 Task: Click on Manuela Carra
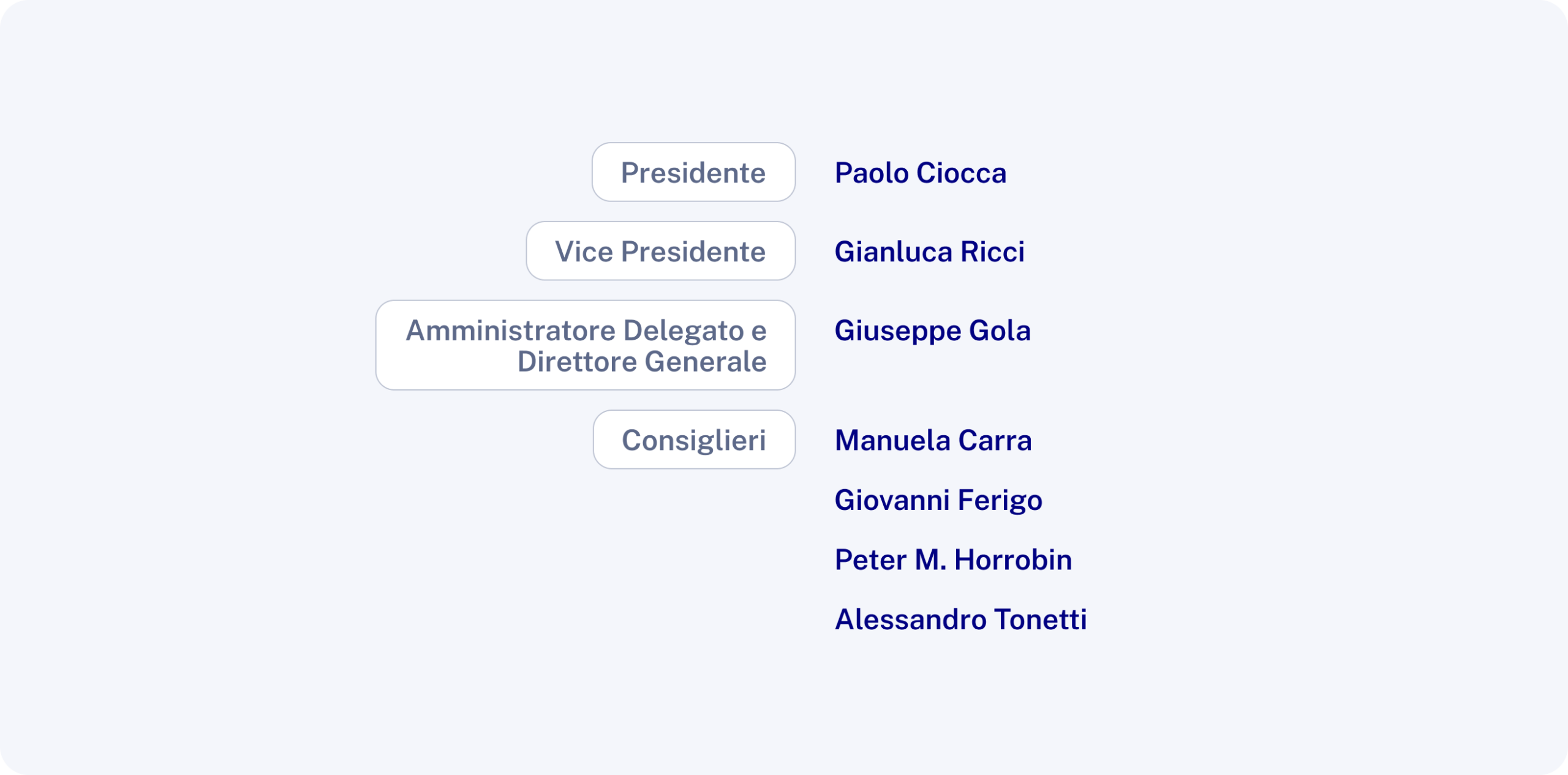(x=933, y=440)
